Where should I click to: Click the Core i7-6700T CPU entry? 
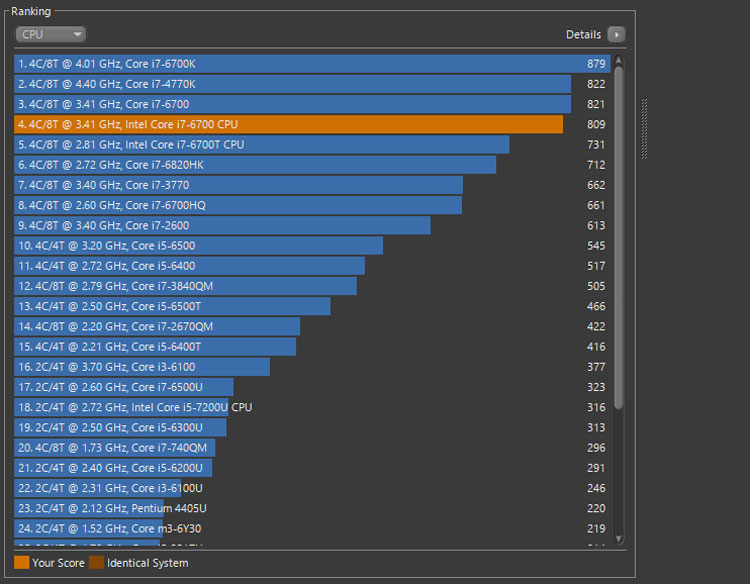(261, 145)
